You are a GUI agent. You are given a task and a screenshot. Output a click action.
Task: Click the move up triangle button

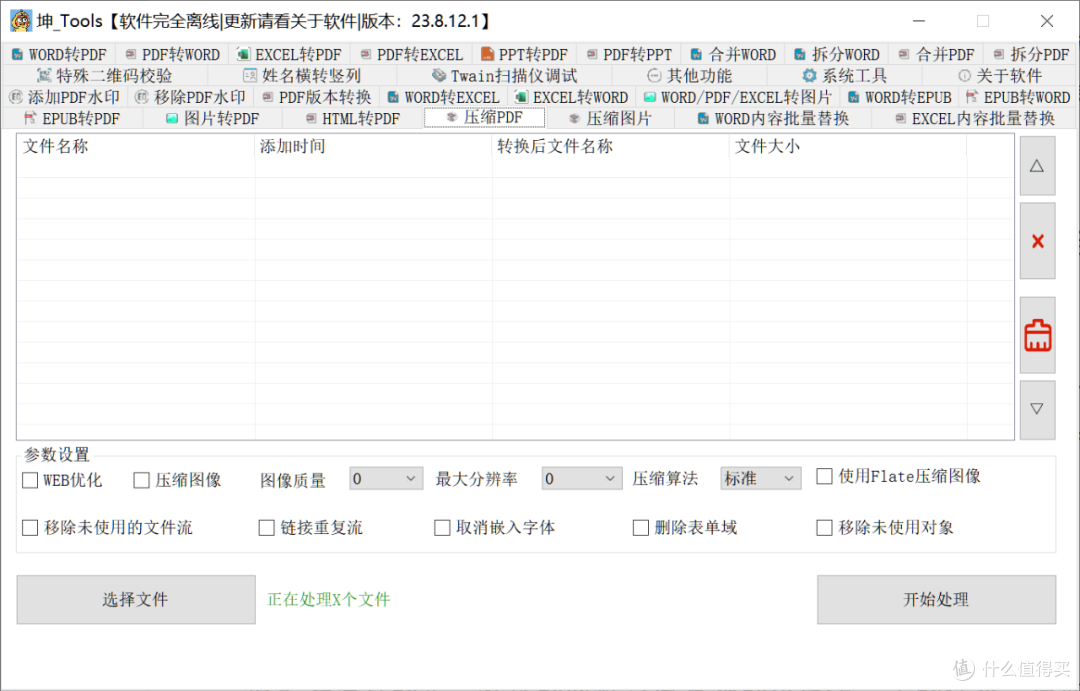[x=1037, y=166]
